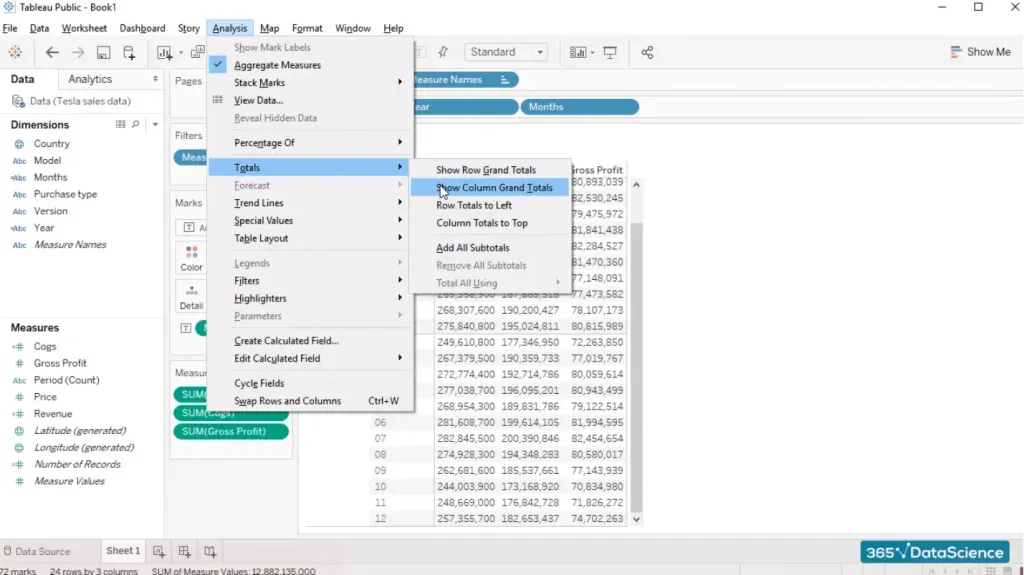1024x575 pixels.
Task: Open Create Calculated Field from menu
Action: click(x=286, y=341)
